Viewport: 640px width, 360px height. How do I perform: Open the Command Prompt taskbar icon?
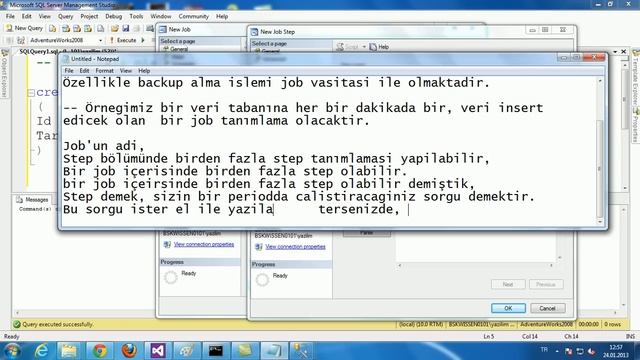[216, 351]
